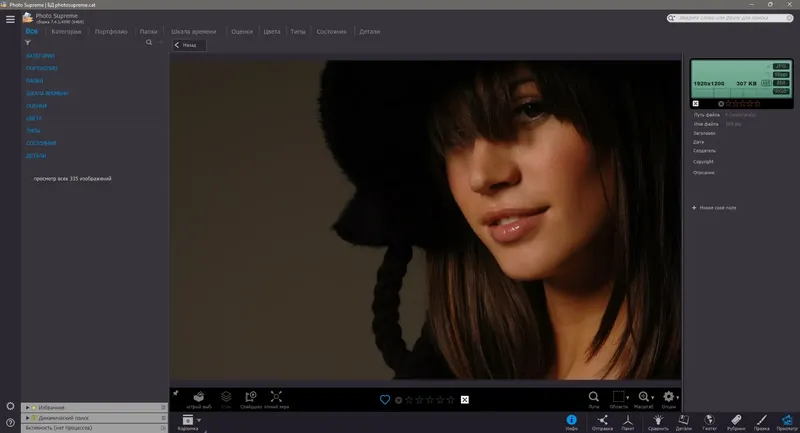Open the Правка edit brush icon
This screenshot has height=433, width=800.
(x=761, y=422)
